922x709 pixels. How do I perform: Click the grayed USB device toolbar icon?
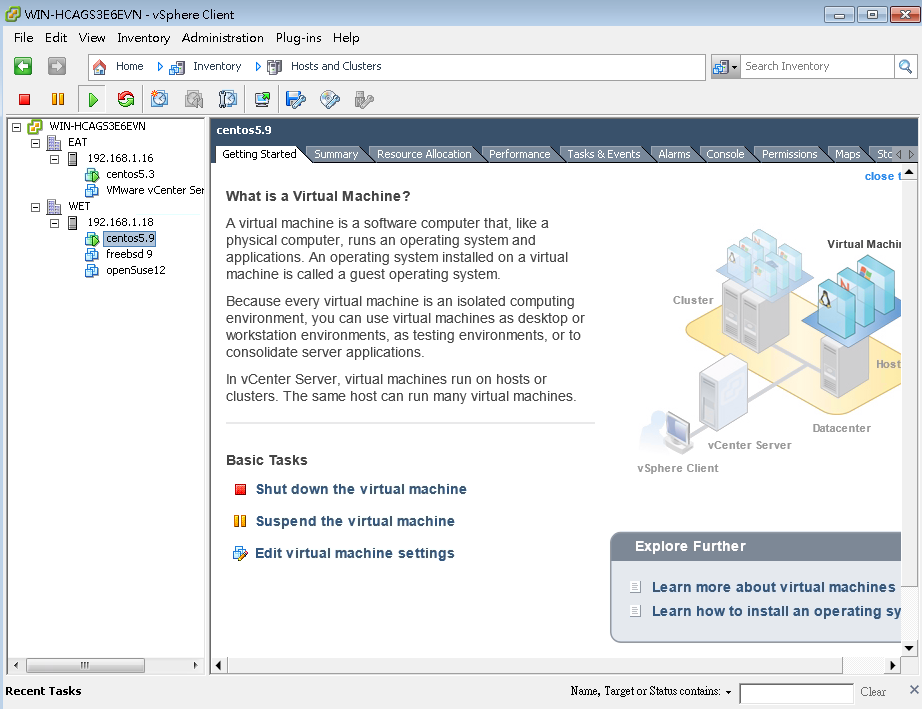364,99
